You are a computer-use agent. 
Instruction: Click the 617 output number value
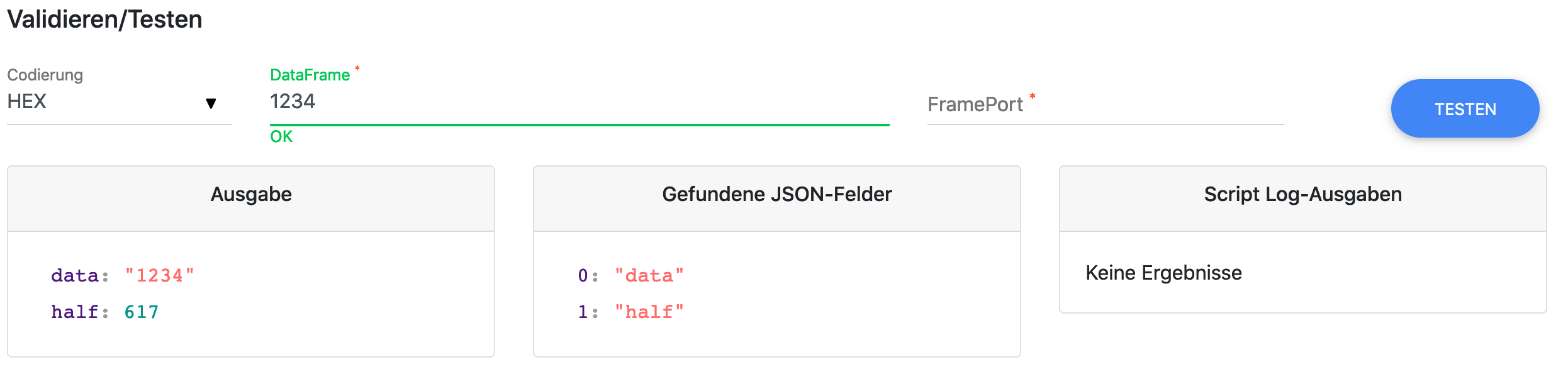142,312
